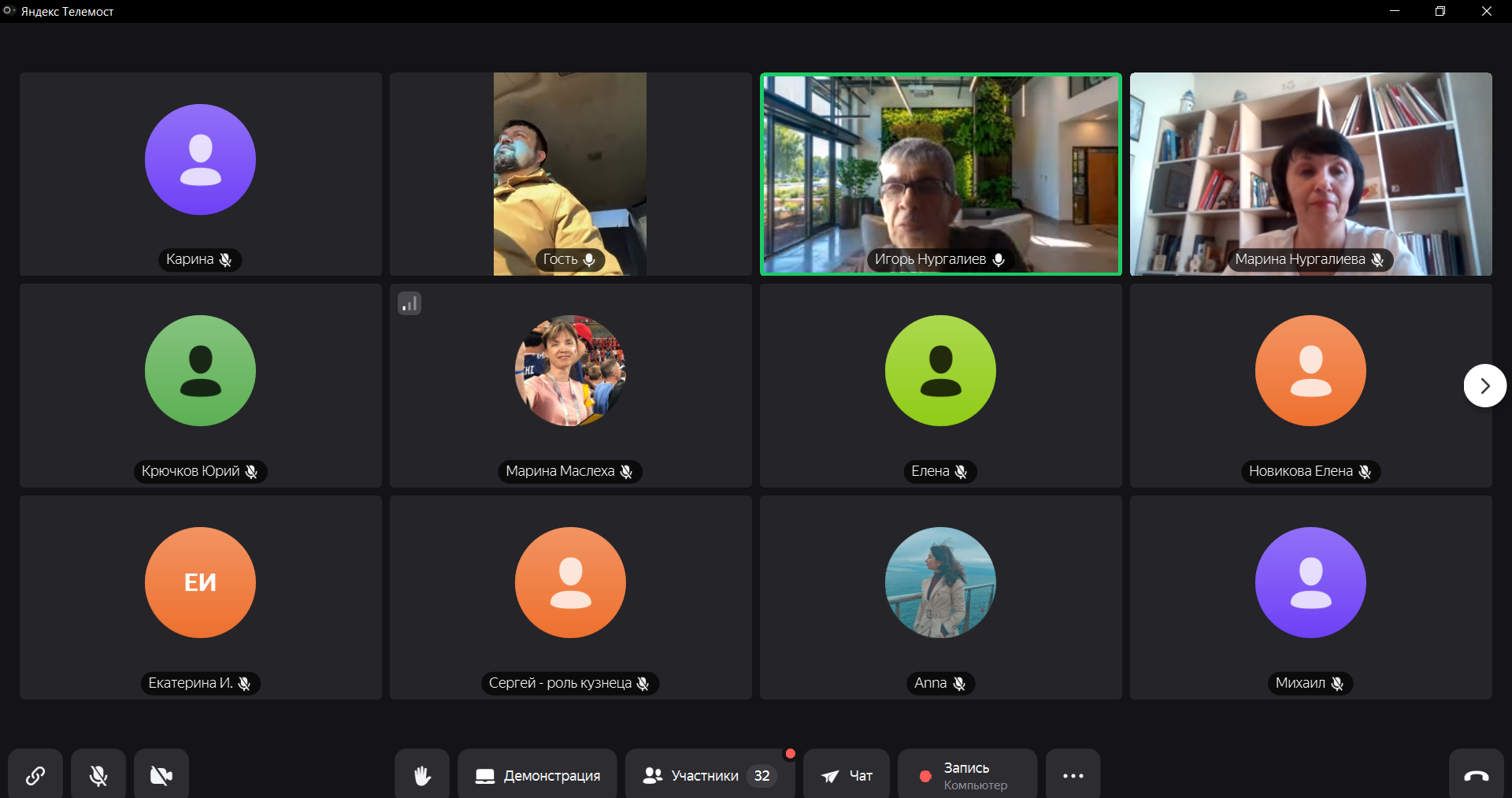Click Anna's profile photo avatar
The height and width of the screenshot is (798, 1512).
click(x=940, y=582)
